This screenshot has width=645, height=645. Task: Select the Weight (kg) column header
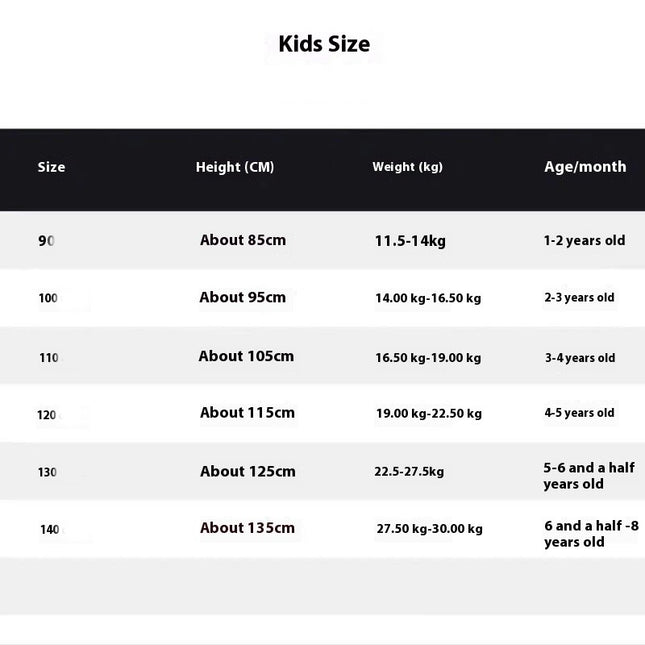click(408, 167)
